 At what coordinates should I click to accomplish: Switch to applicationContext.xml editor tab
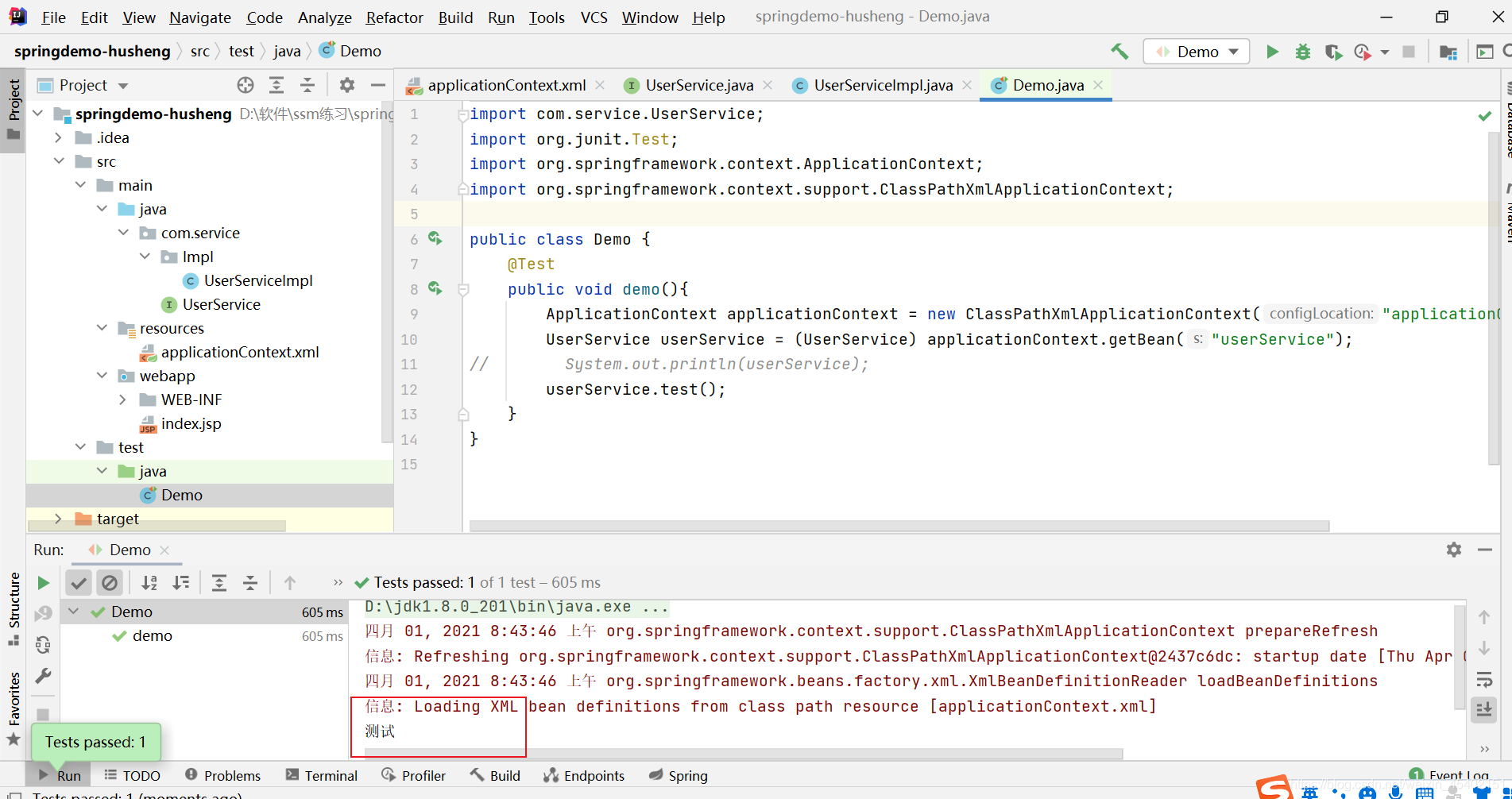tap(507, 85)
